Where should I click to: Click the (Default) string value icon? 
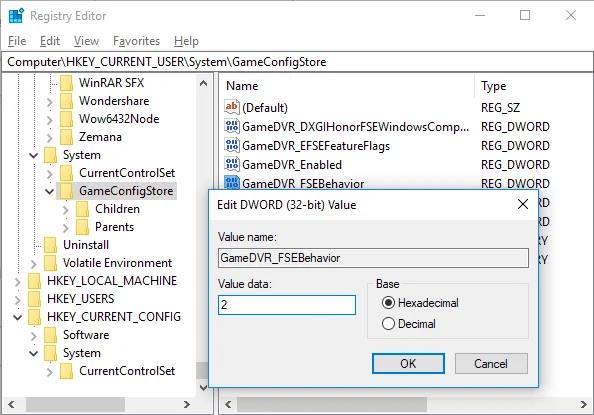[x=231, y=107]
